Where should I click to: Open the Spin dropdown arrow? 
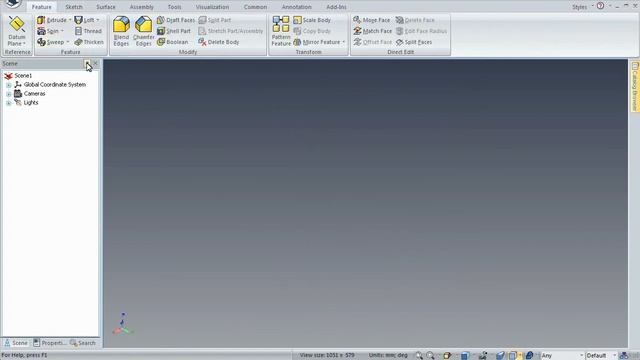[x=62, y=31]
